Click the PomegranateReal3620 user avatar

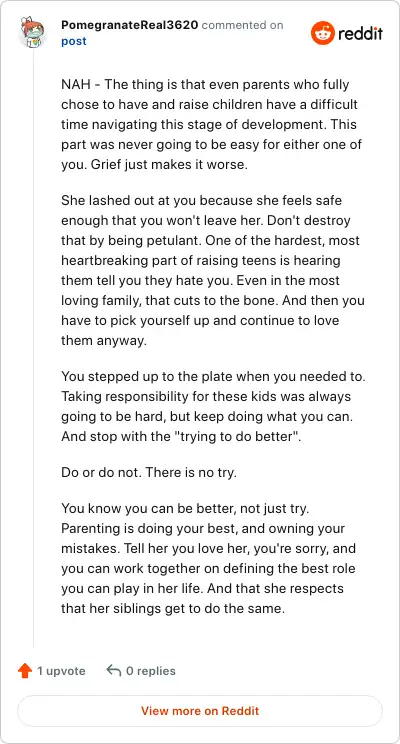point(33,32)
